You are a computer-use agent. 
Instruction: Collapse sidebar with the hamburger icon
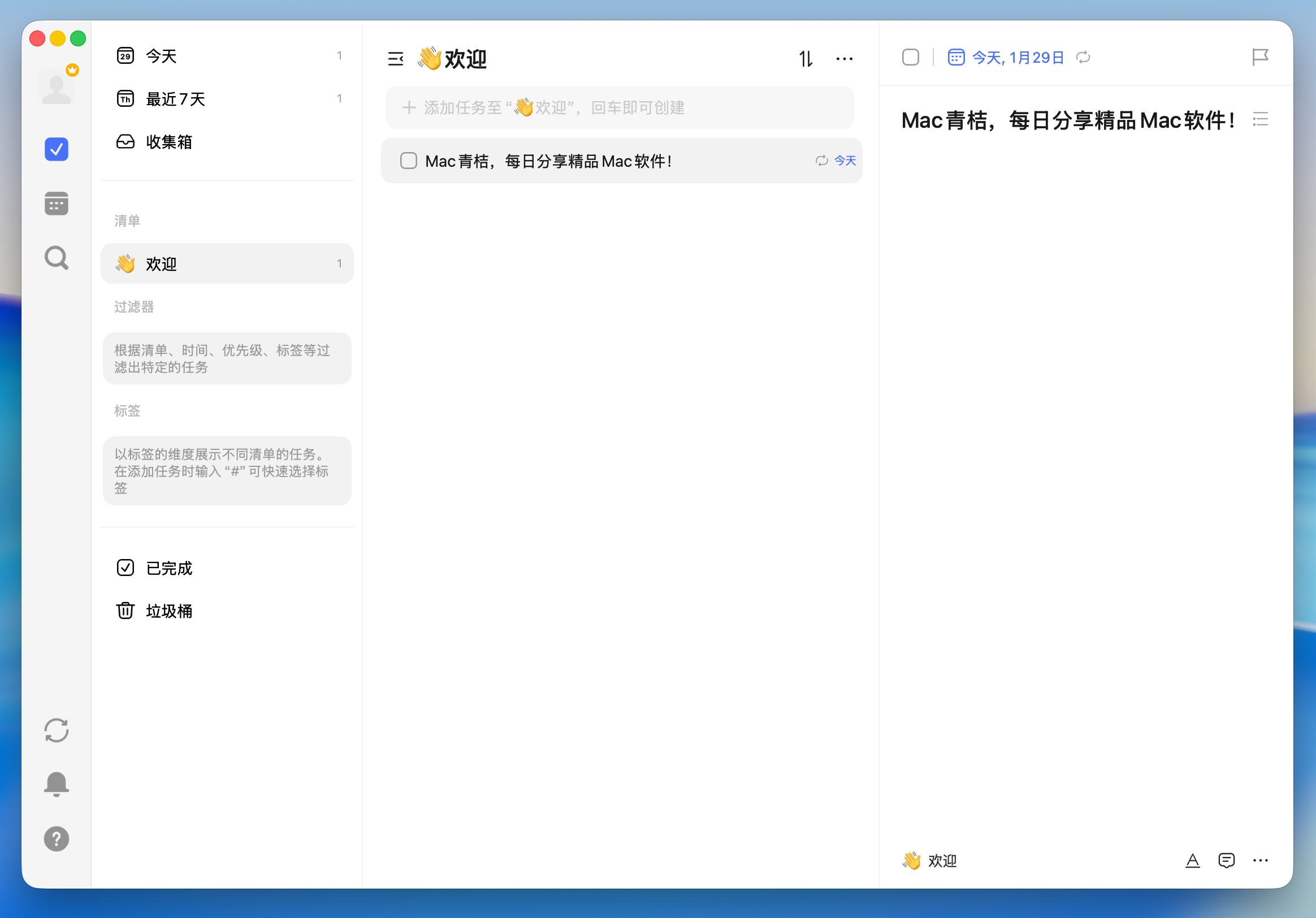[x=396, y=58]
